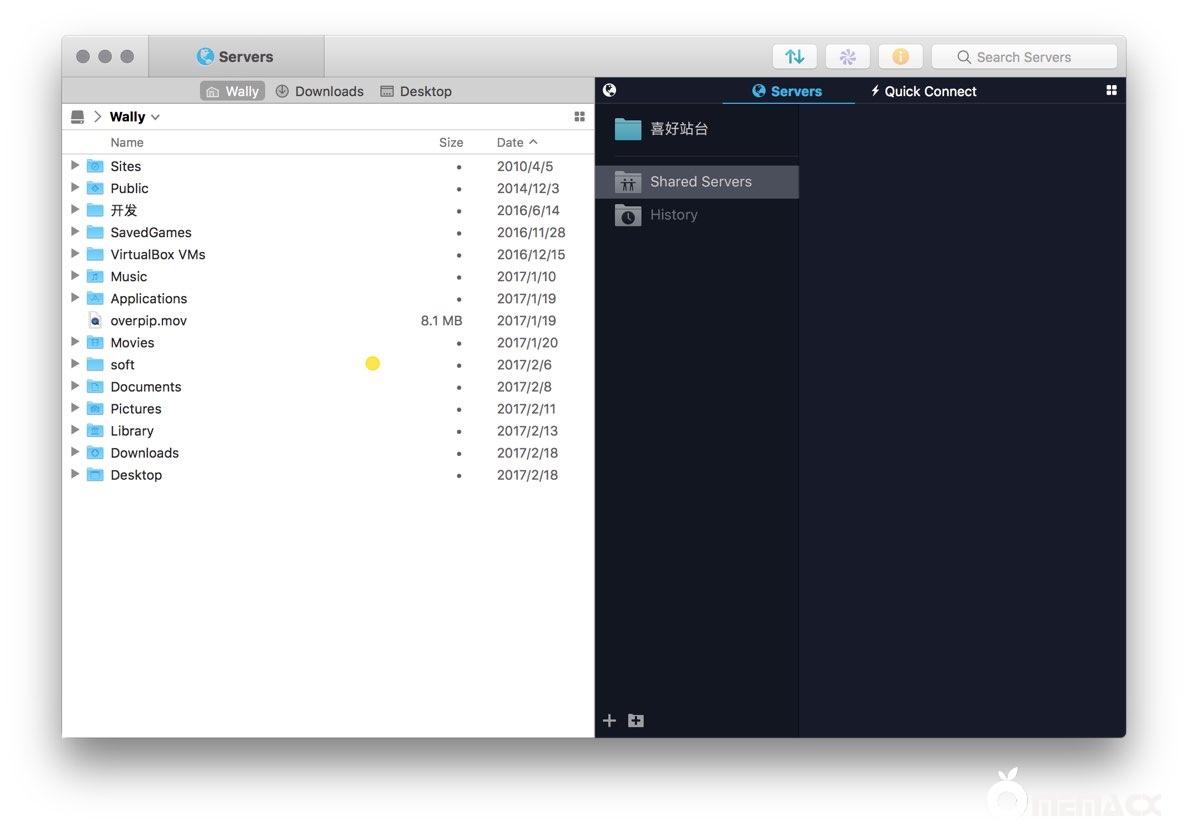Select the Servers tab in the dark pane
1188x826 pixels.
787,91
